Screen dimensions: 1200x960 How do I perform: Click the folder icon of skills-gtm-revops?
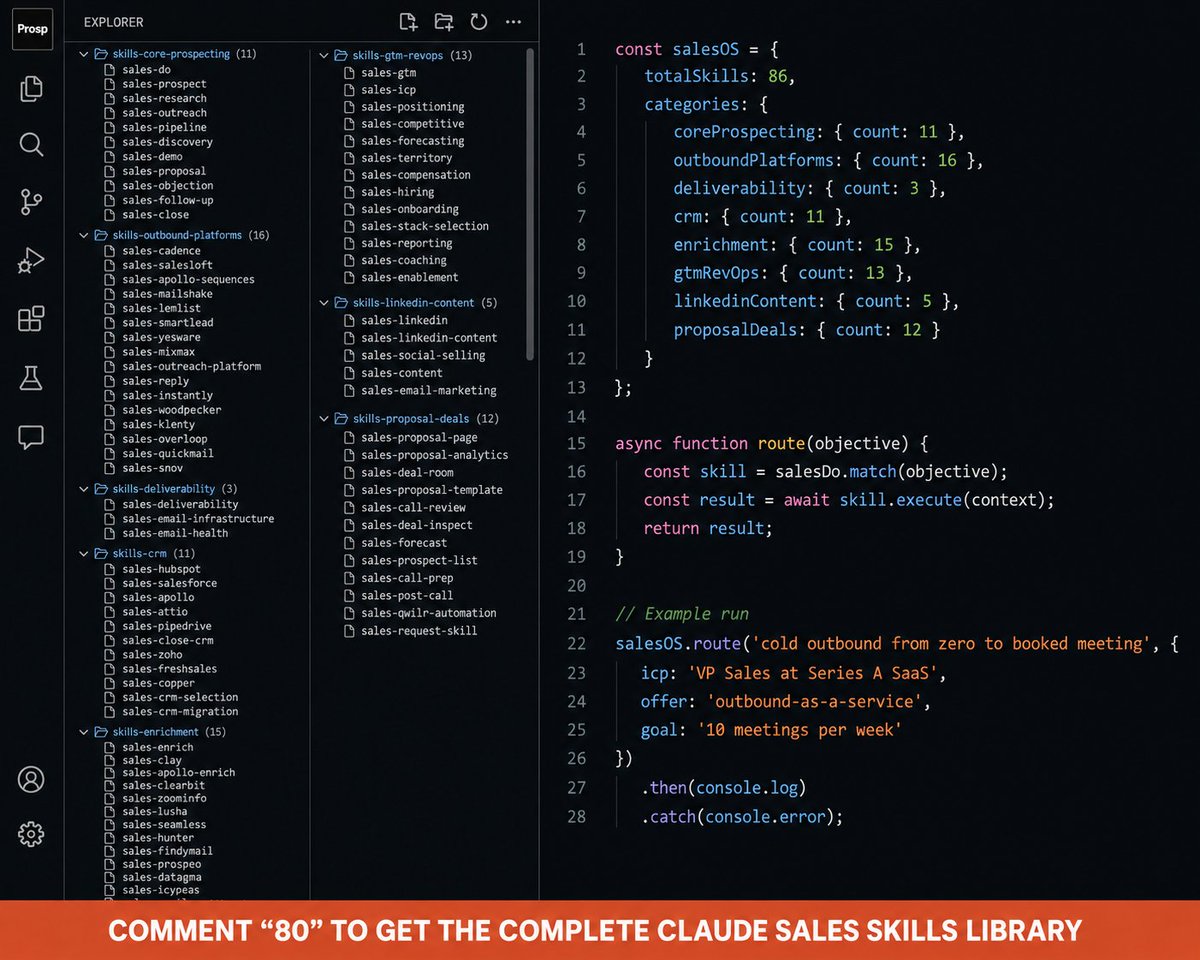tap(341, 56)
